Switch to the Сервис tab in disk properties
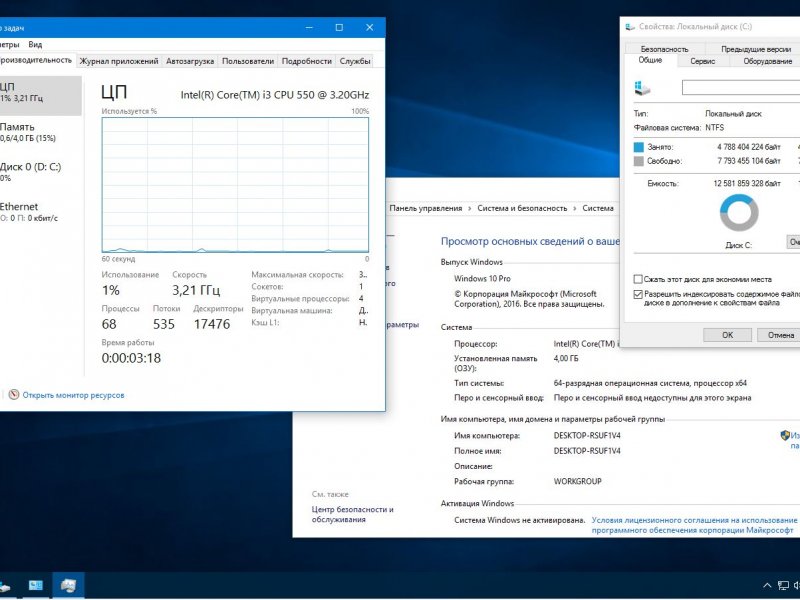Viewport: 800px width, 600px height. tap(703, 61)
